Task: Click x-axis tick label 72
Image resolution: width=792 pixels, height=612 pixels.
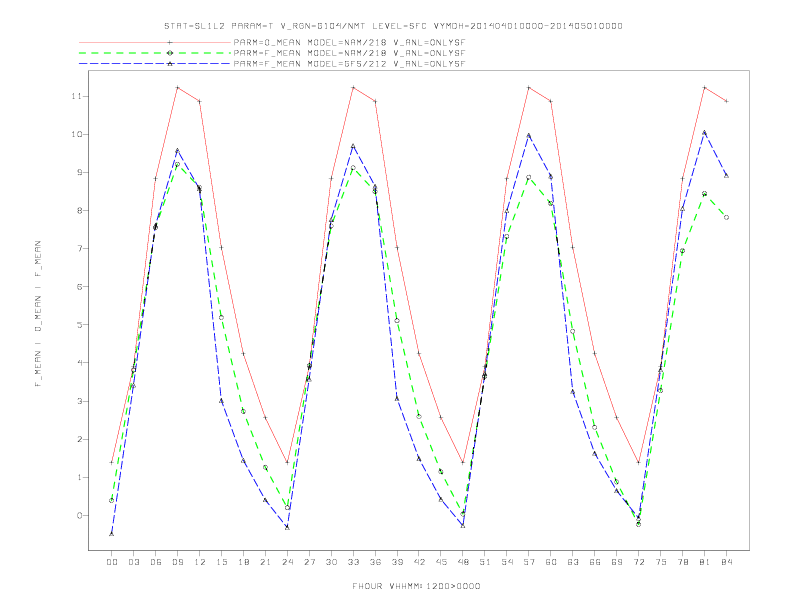Action: coord(639,562)
